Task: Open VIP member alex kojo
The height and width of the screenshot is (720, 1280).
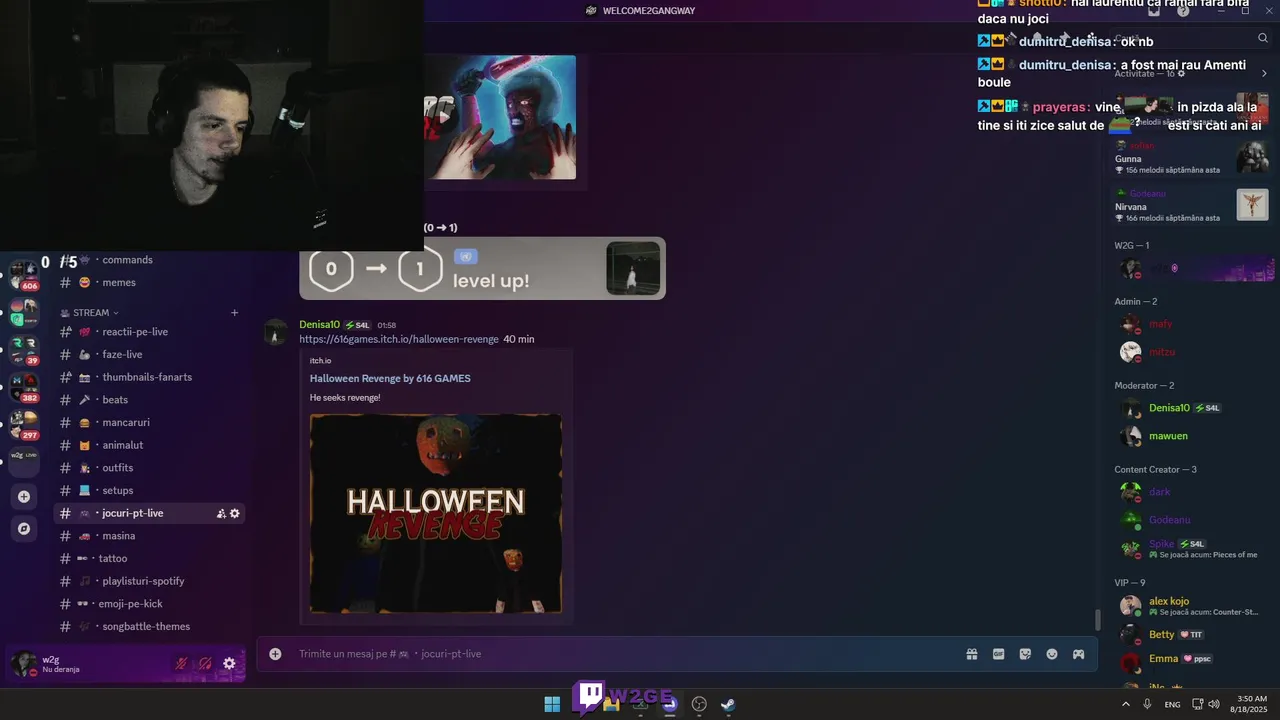Action: pyautogui.click(x=1191, y=606)
